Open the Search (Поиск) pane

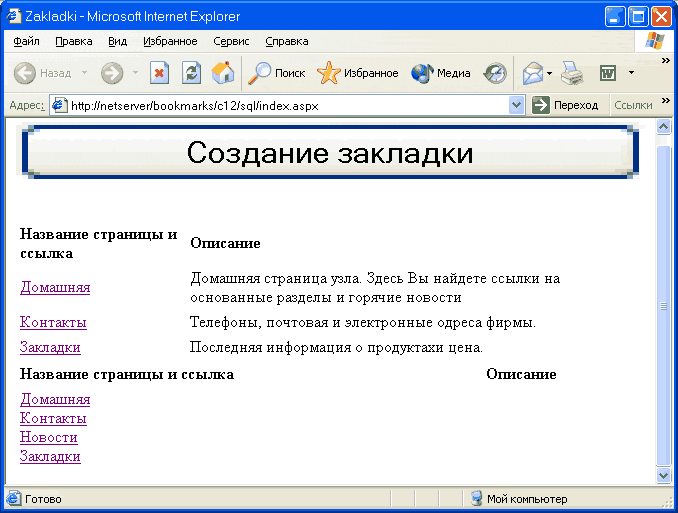pyautogui.click(x=277, y=73)
